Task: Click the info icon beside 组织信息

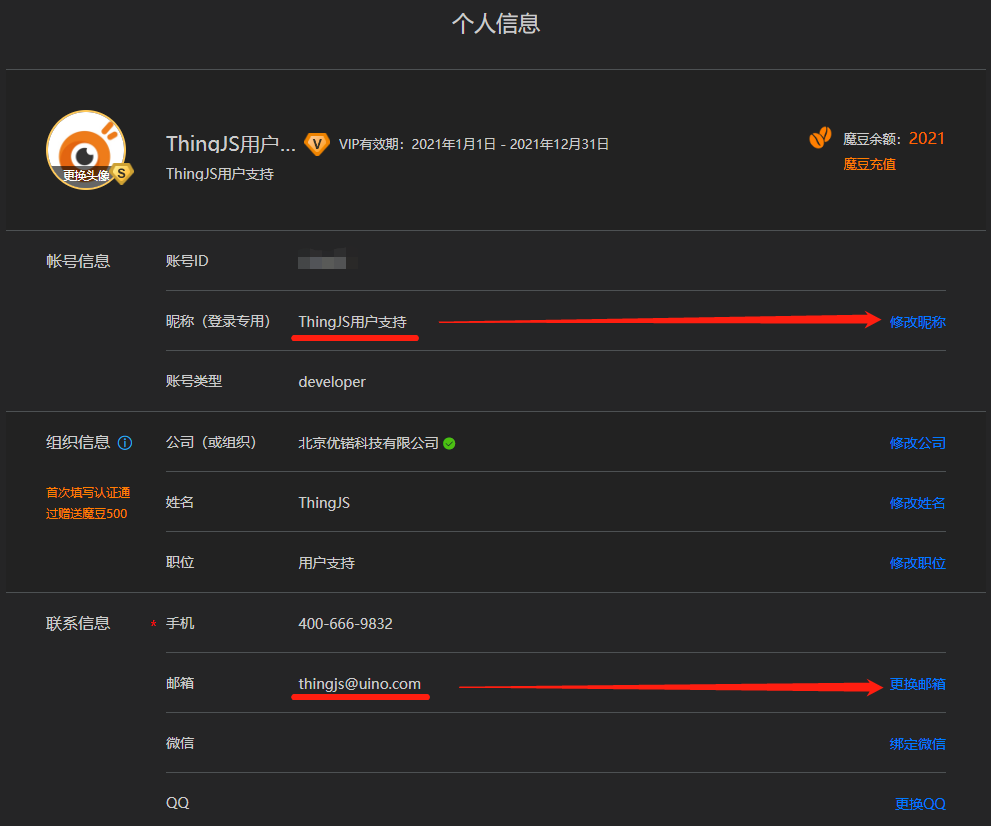Action: [125, 443]
